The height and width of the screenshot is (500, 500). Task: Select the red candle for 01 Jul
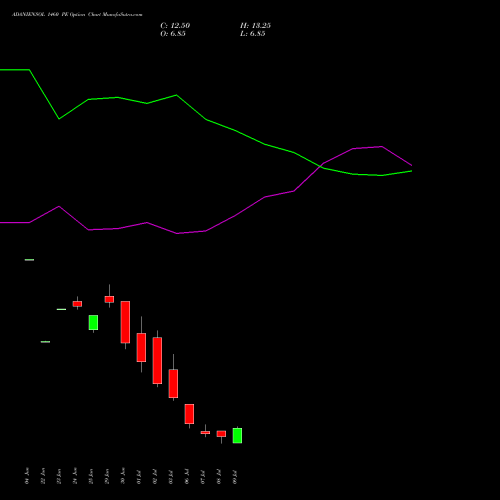point(141,347)
